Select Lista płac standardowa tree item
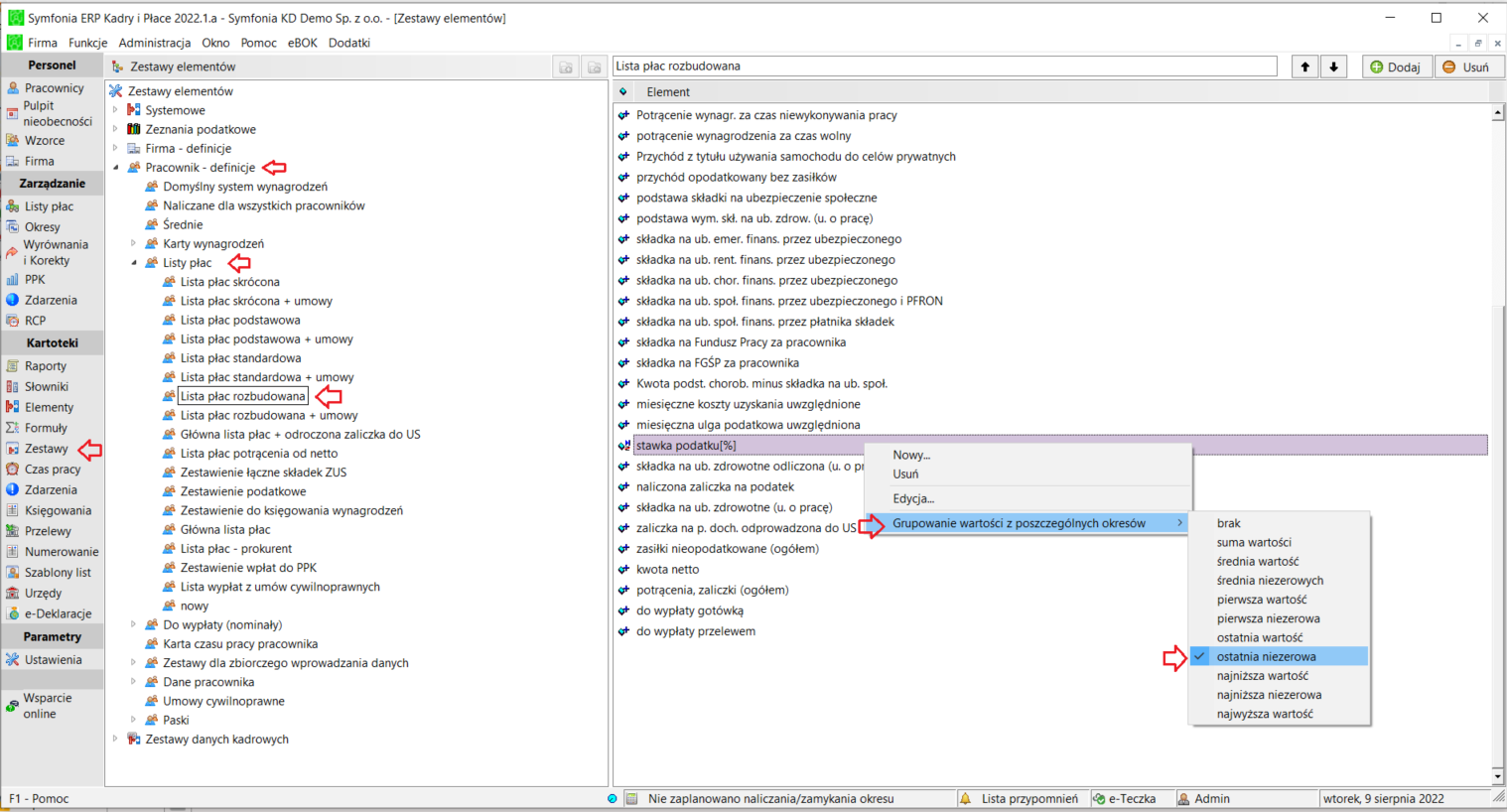The width and height of the screenshot is (1507, 812). click(x=240, y=358)
